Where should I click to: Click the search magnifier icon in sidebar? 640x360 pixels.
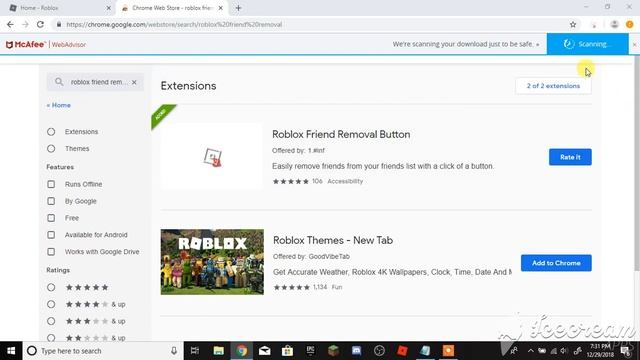point(59,82)
